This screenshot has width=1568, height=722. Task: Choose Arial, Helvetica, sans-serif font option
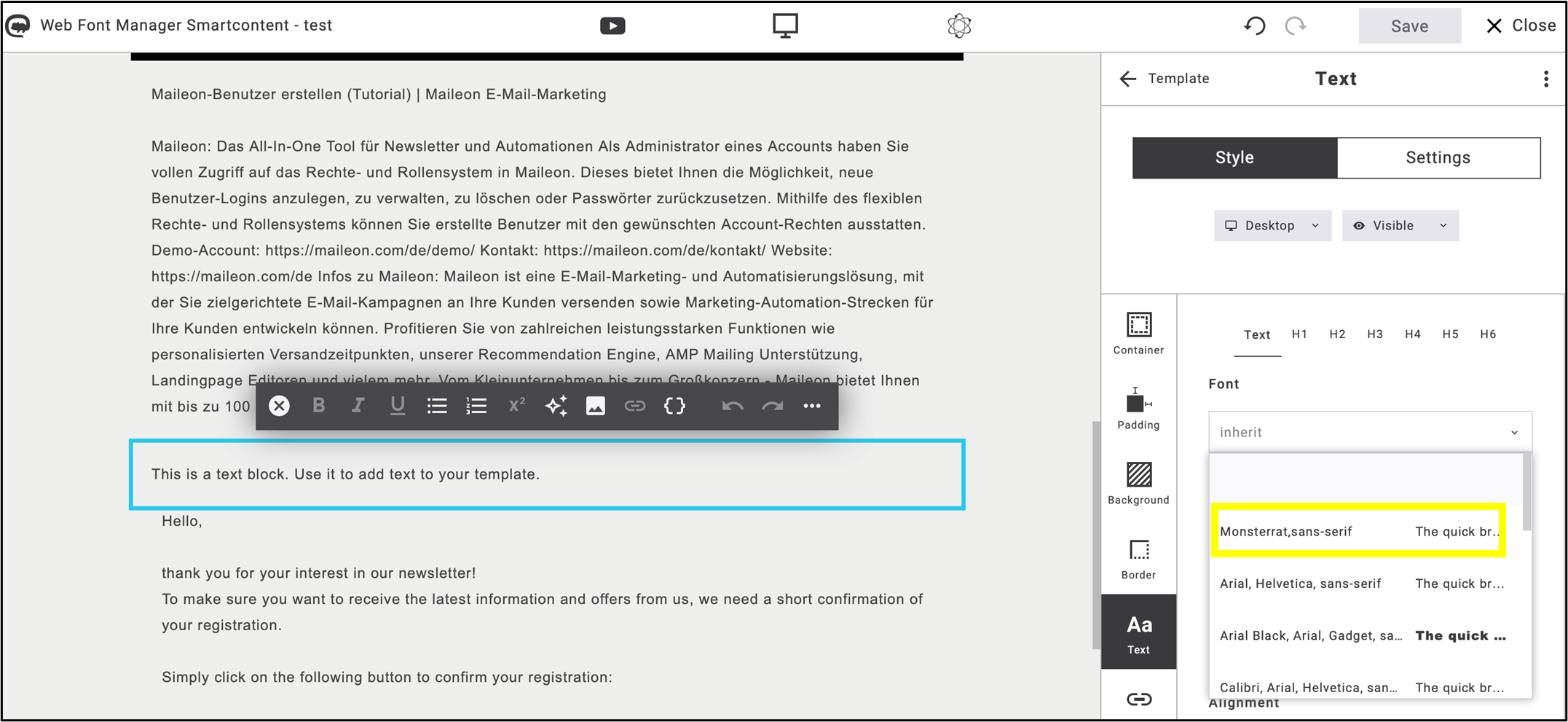pyautogui.click(x=1366, y=584)
